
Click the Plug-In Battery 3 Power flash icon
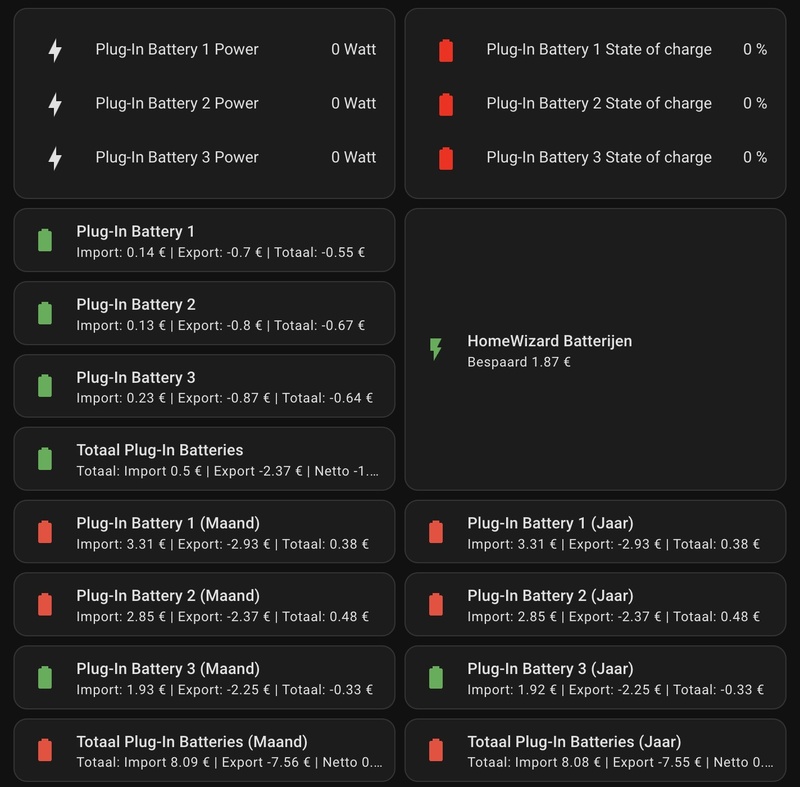click(55, 158)
